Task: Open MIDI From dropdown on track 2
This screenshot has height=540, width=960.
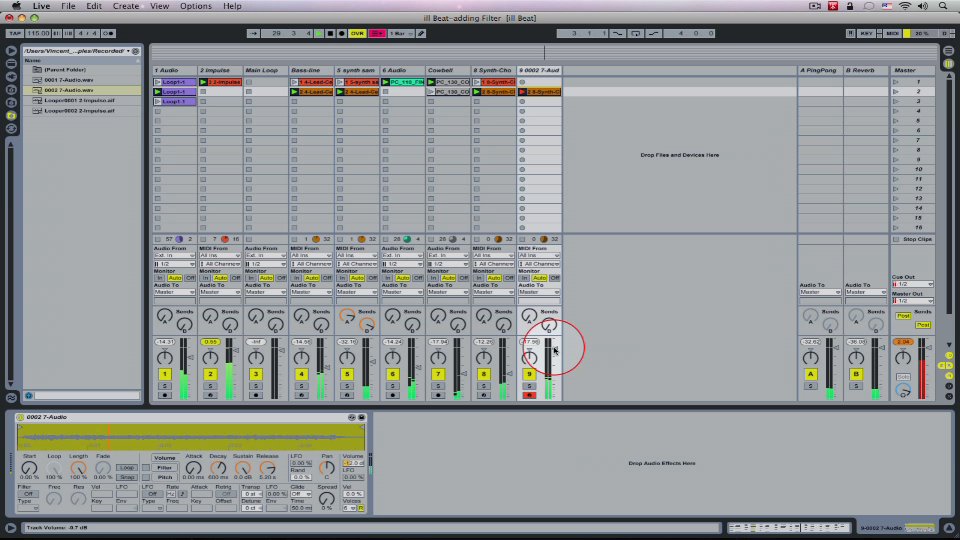Action: (220, 255)
